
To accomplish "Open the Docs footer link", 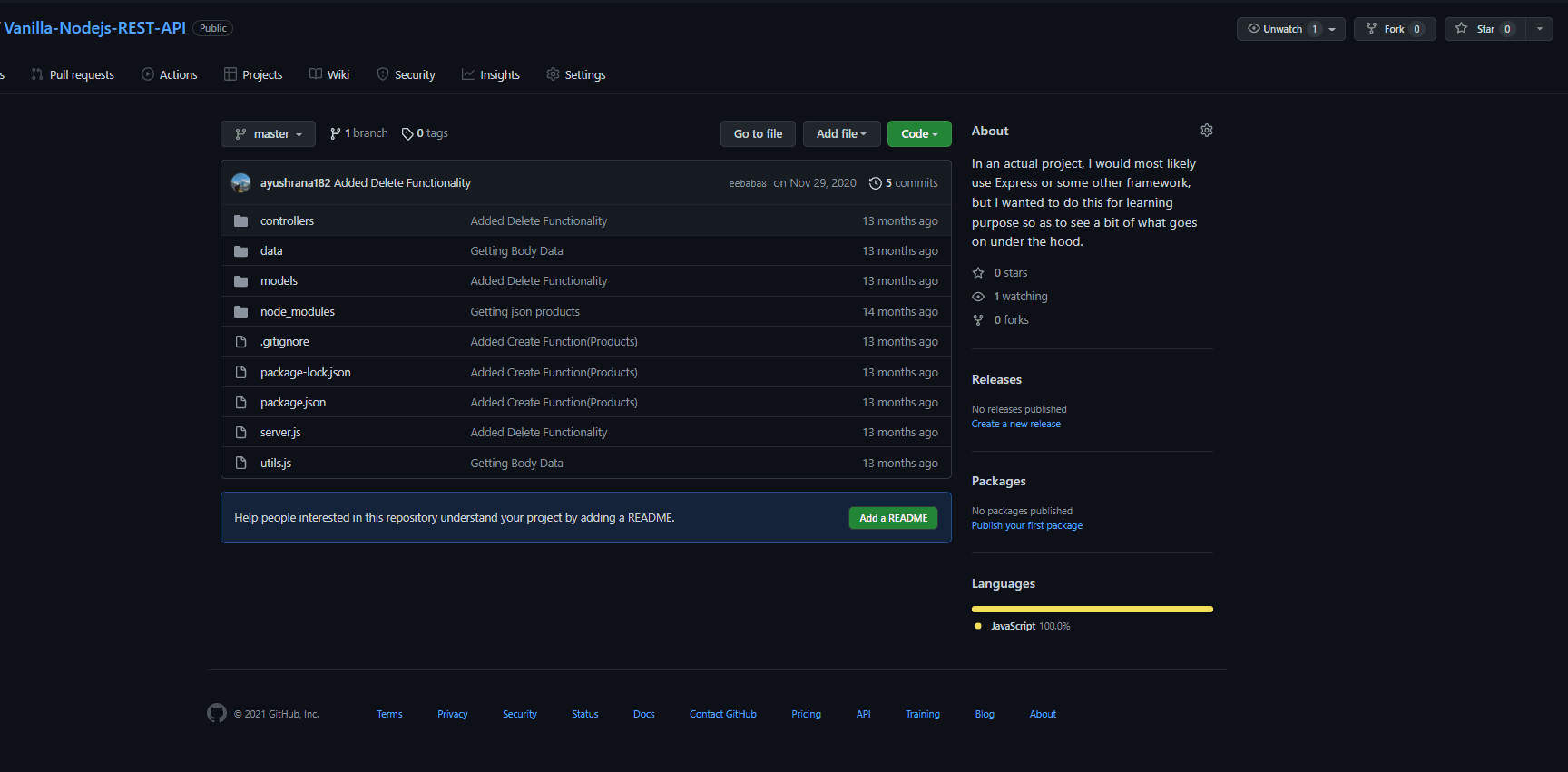I will pos(643,715).
